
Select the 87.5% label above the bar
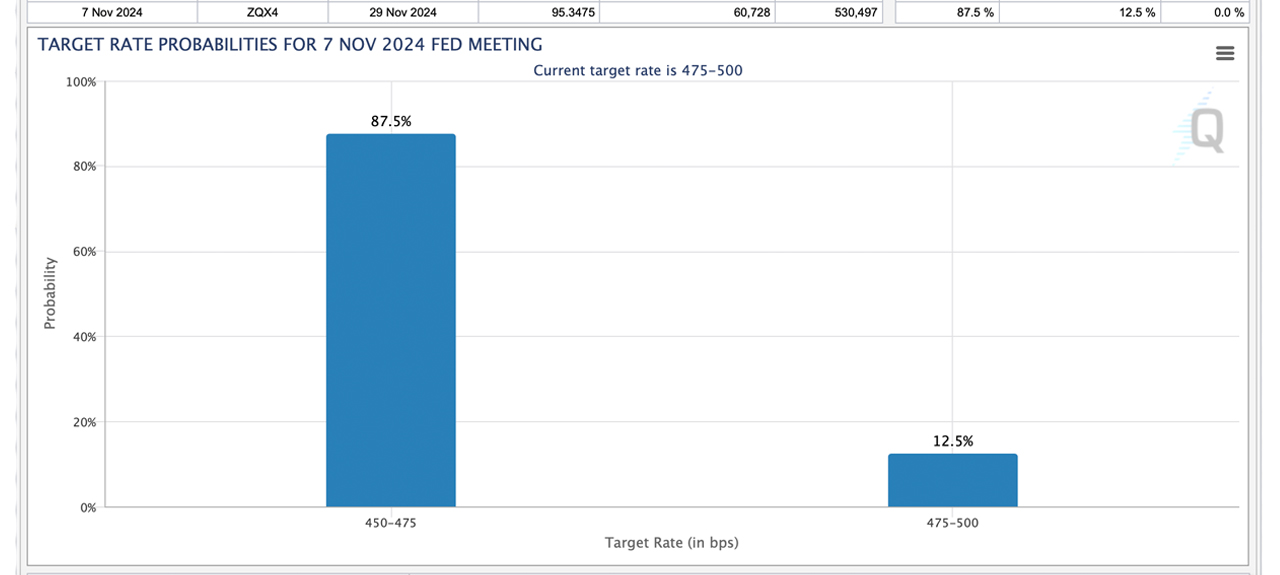tap(391, 121)
